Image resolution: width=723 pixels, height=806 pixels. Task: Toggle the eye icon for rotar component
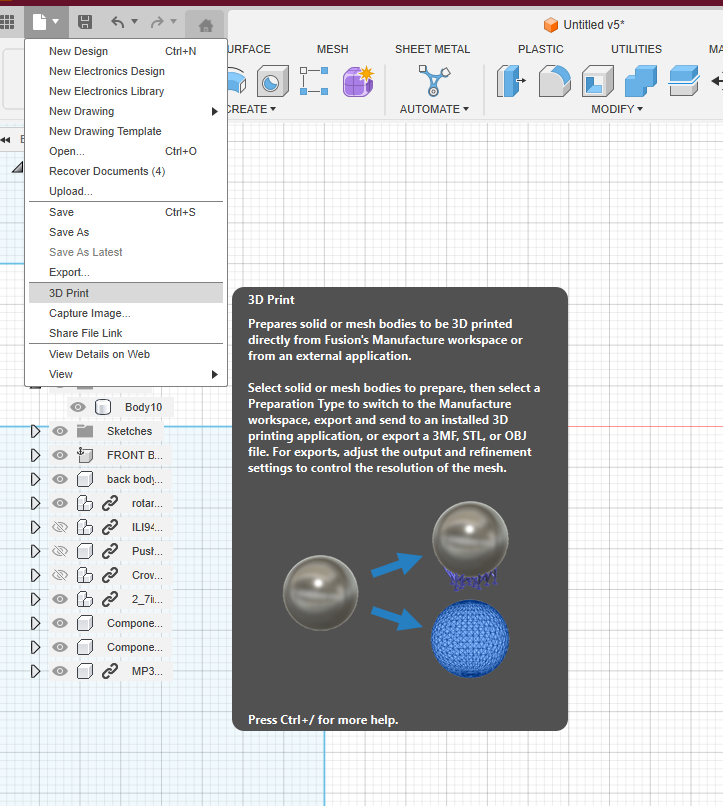60,503
